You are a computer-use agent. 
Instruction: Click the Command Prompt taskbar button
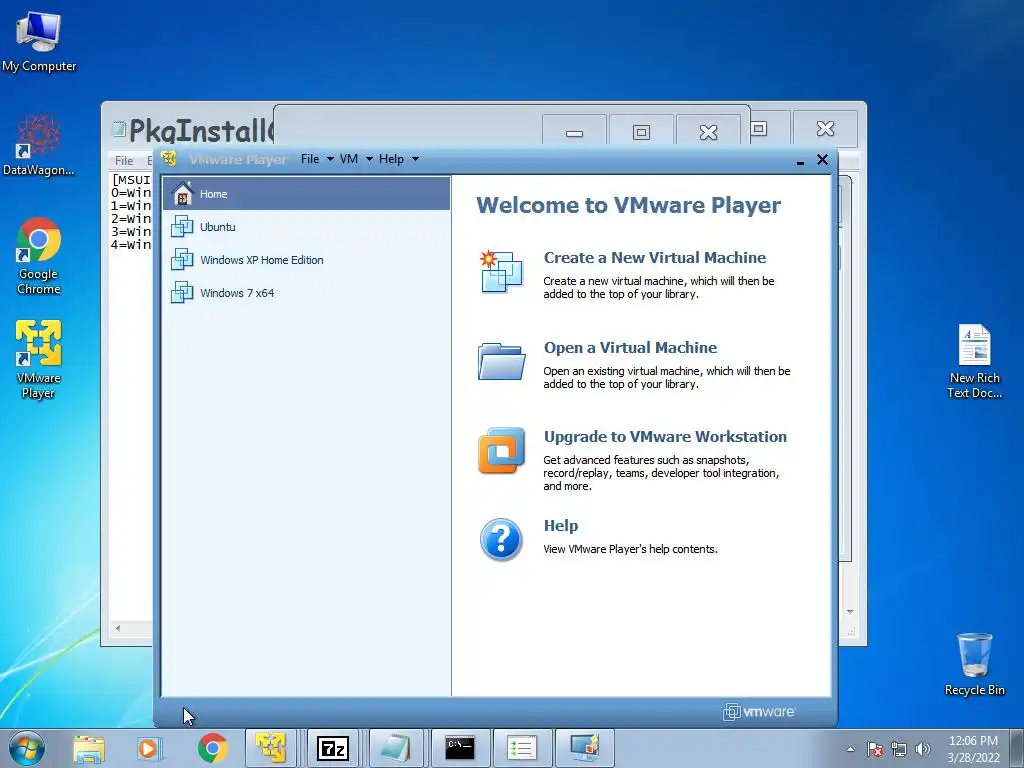(458, 748)
